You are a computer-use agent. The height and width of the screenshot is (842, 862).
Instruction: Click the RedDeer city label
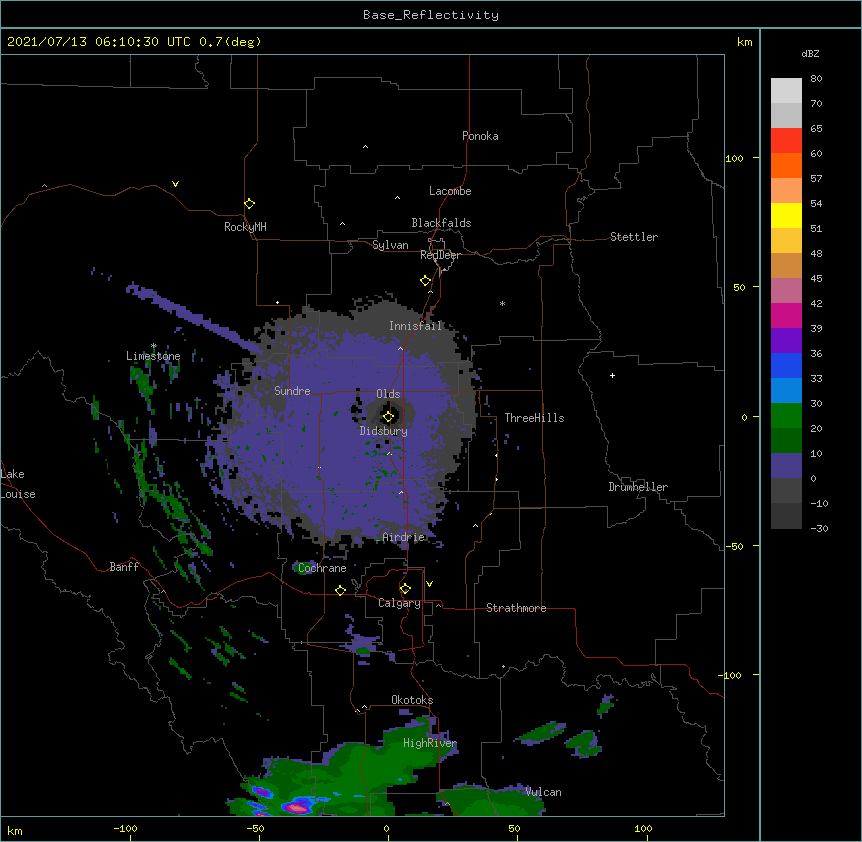[x=440, y=255]
